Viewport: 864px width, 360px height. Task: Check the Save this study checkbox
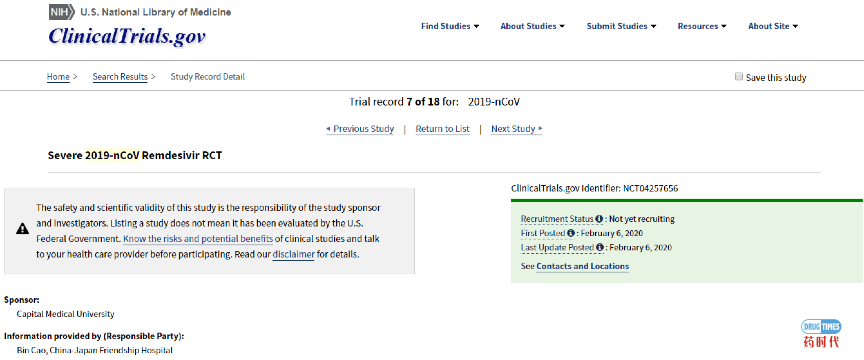pos(739,77)
